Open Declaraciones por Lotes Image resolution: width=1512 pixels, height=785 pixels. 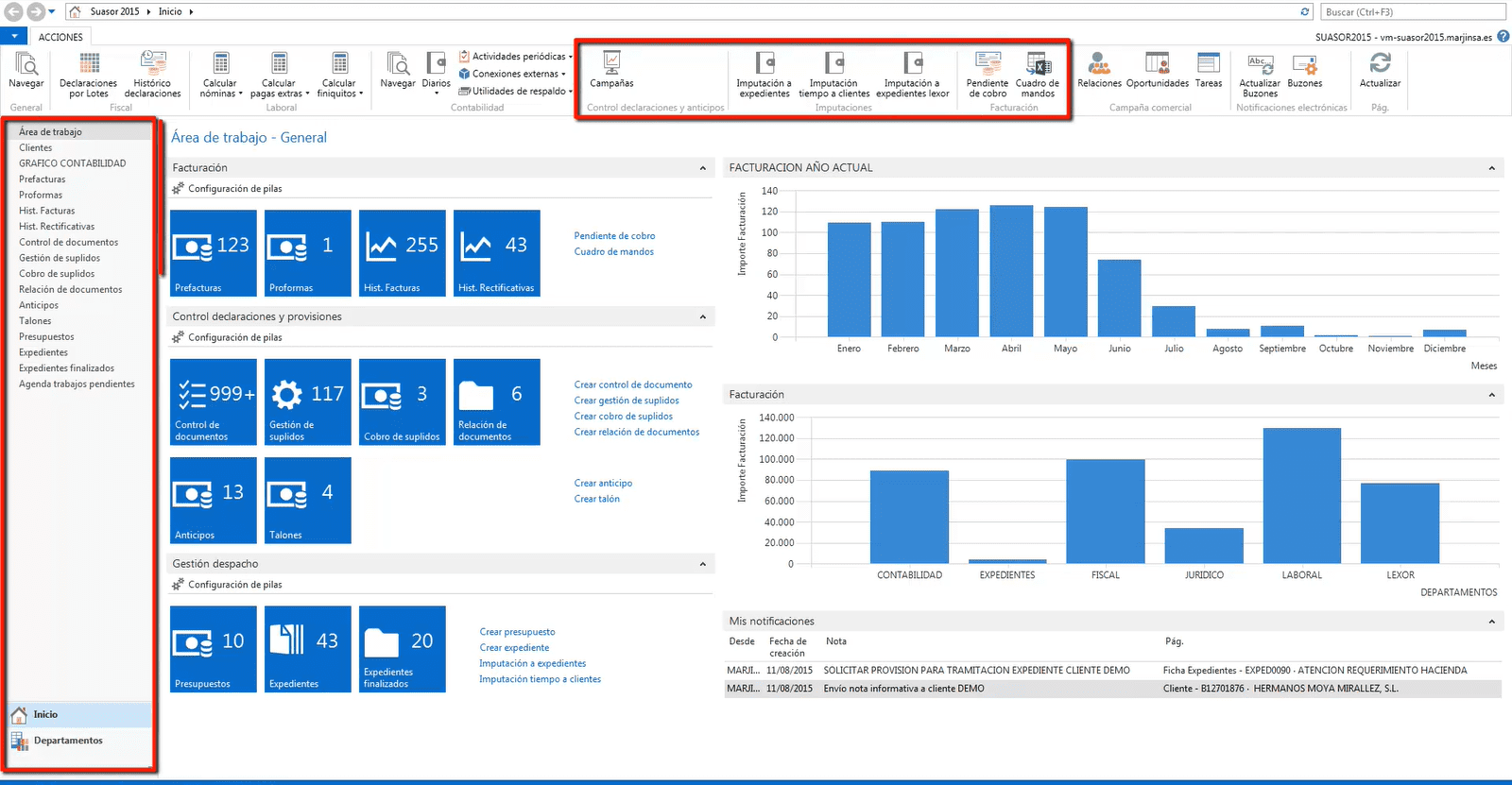(88, 75)
